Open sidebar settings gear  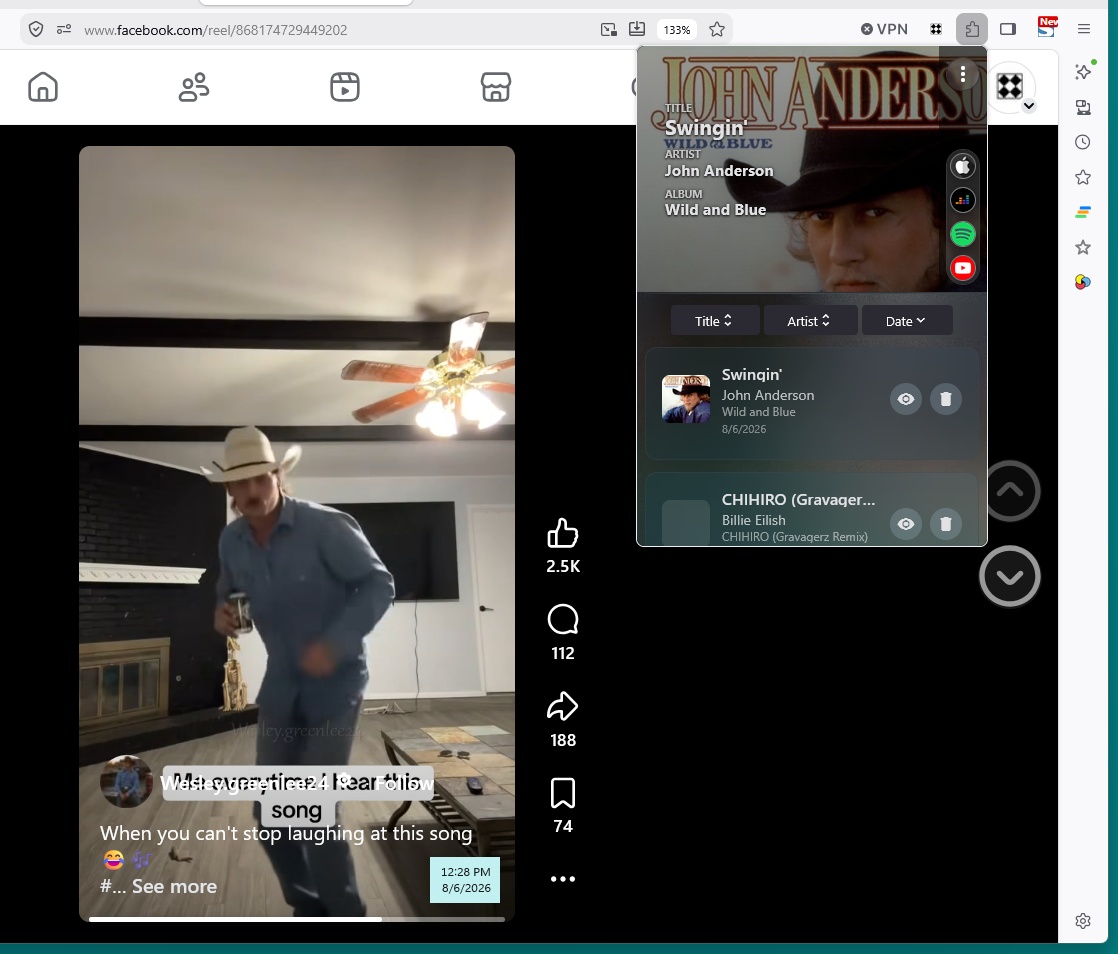click(1082, 920)
